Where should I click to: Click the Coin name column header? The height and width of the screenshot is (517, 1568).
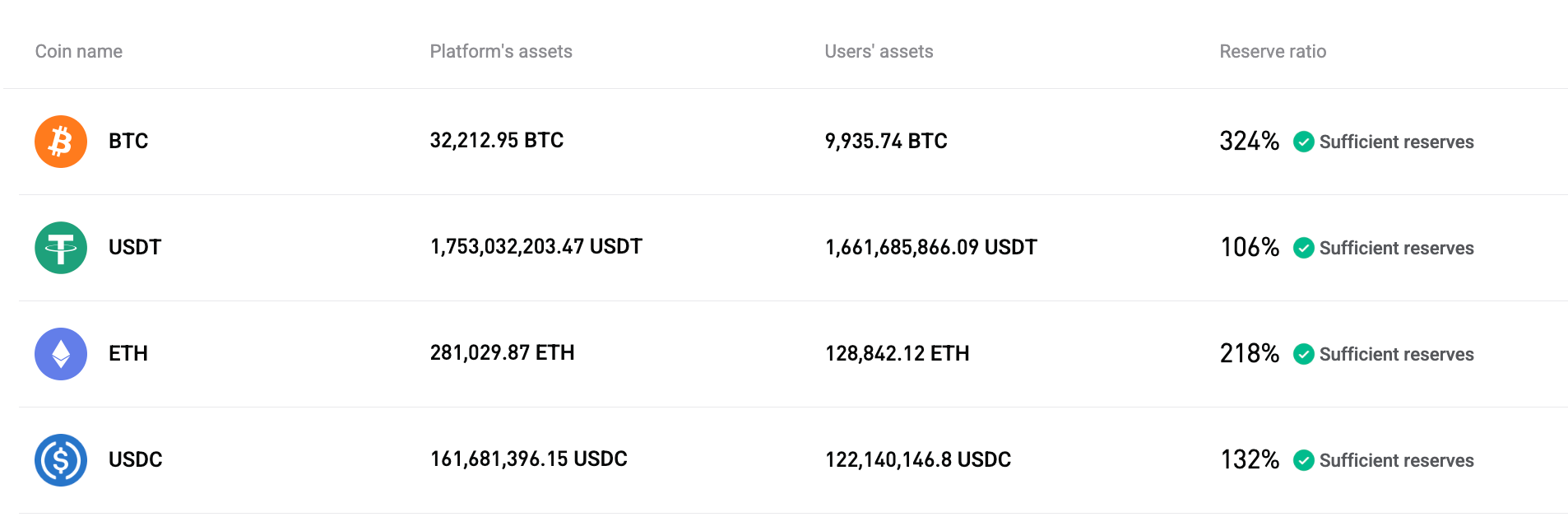[78, 51]
